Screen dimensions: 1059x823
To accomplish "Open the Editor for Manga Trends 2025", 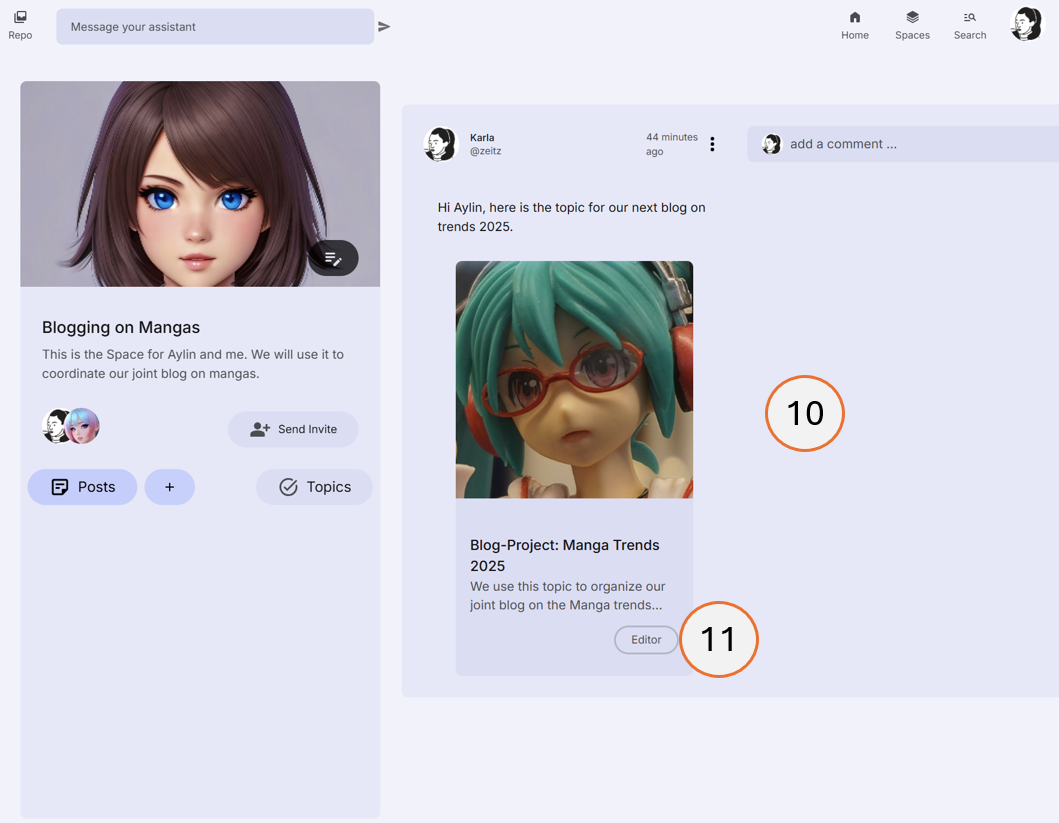I will 645,639.
